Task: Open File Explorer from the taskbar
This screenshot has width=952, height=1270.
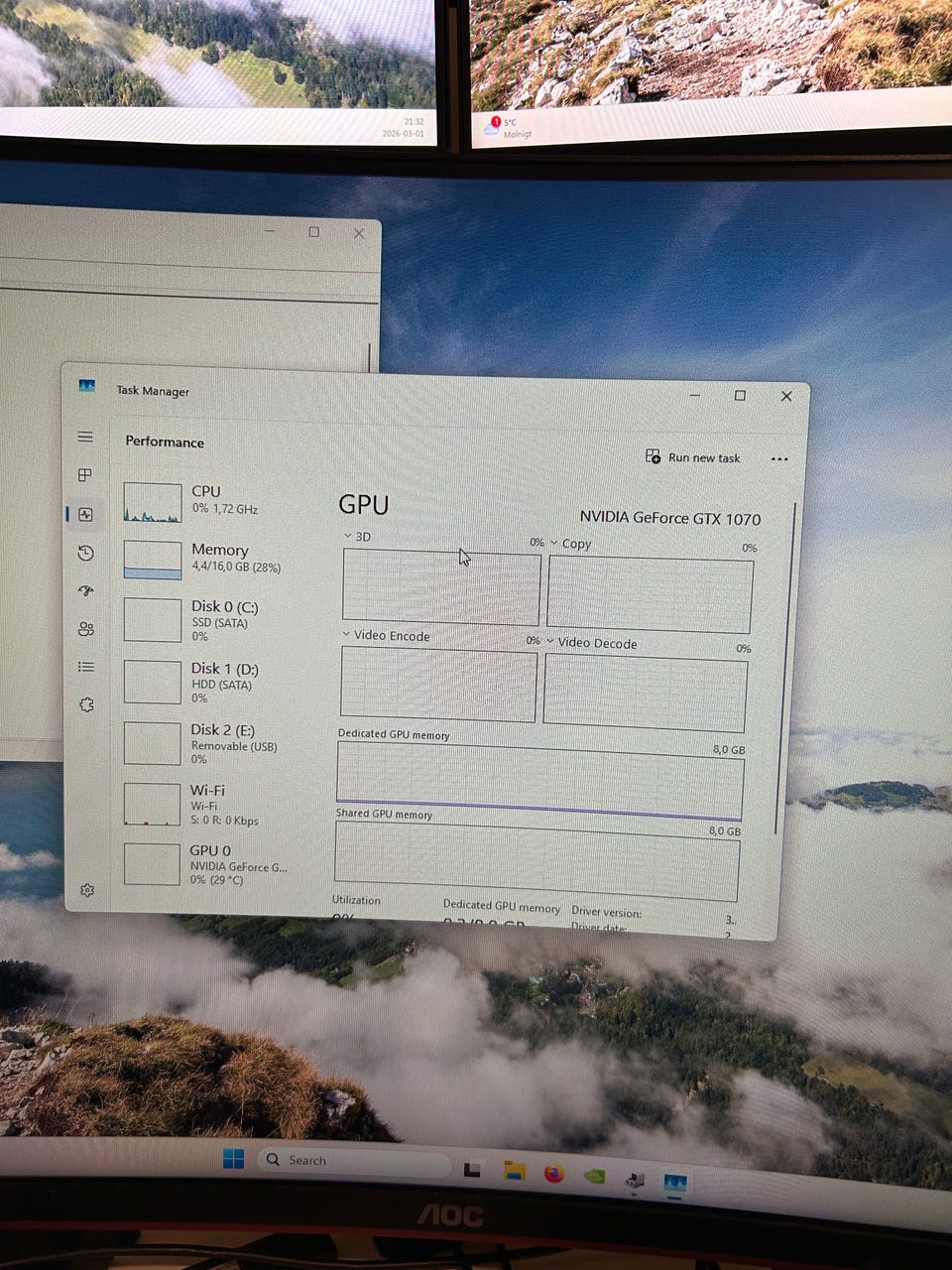Action: 514,1172
